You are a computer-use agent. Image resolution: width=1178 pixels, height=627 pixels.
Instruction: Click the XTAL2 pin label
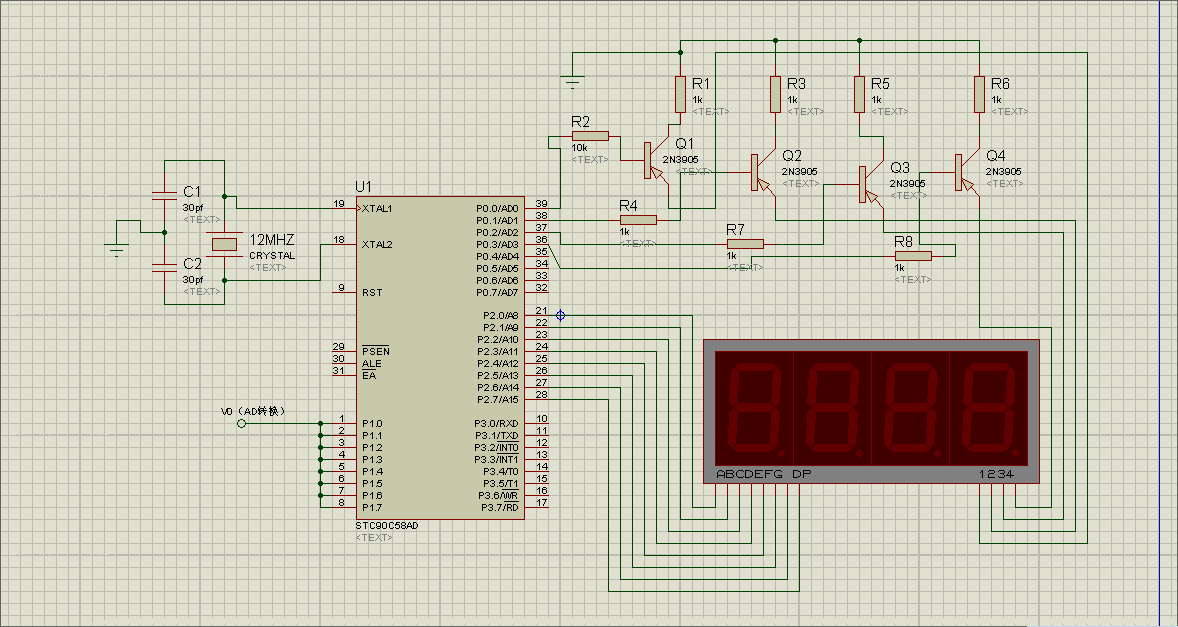377,244
